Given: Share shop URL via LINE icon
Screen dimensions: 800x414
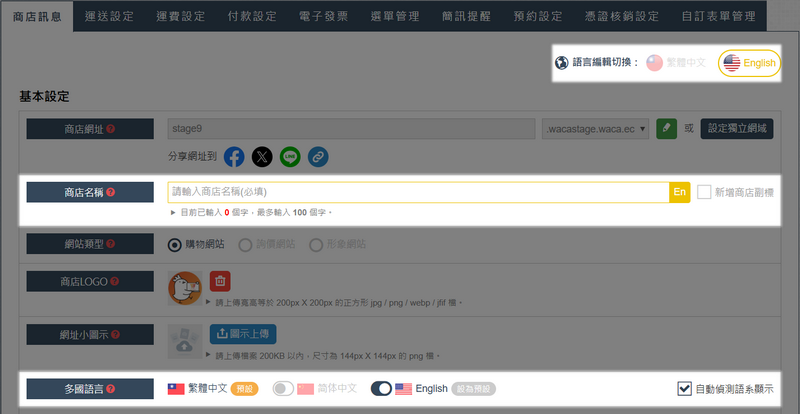Looking at the screenshot, I should (290, 157).
